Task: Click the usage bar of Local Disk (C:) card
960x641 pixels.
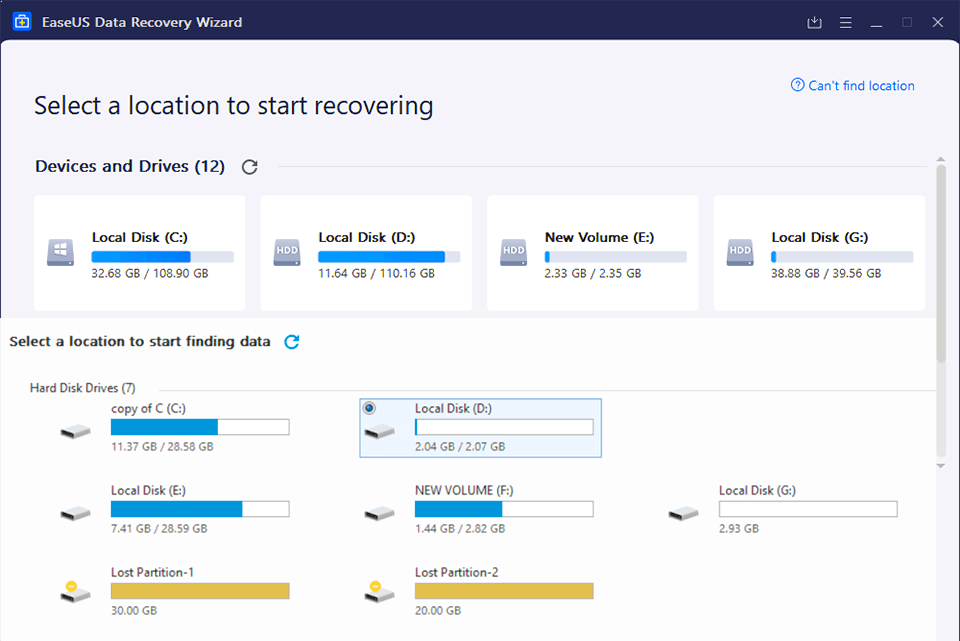Action: point(162,257)
